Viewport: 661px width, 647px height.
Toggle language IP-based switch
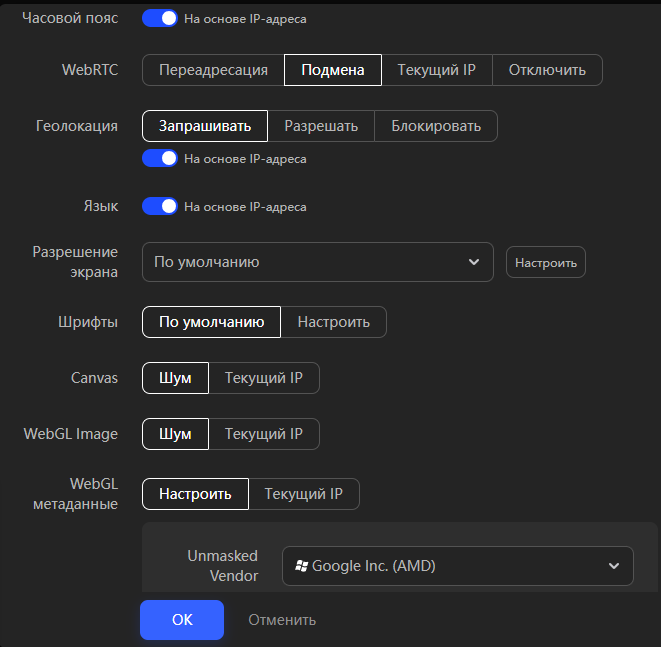[x=160, y=206]
